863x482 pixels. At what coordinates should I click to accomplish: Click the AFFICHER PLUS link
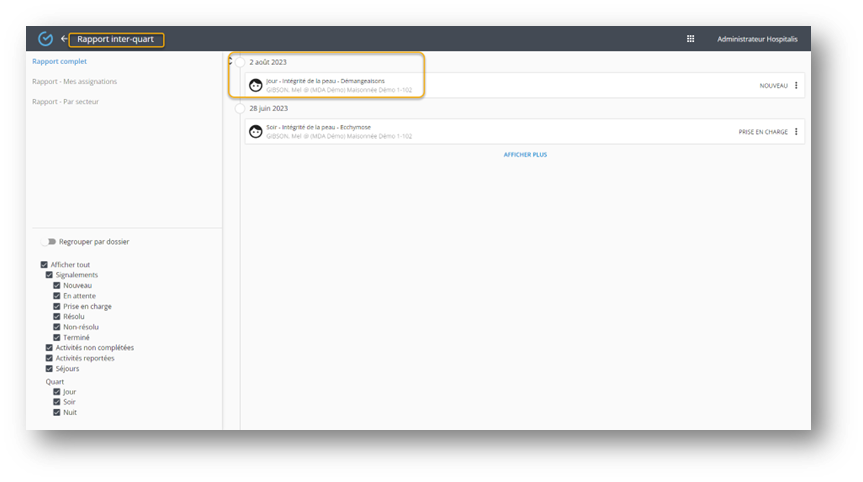pyautogui.click(x=524, y=155)
